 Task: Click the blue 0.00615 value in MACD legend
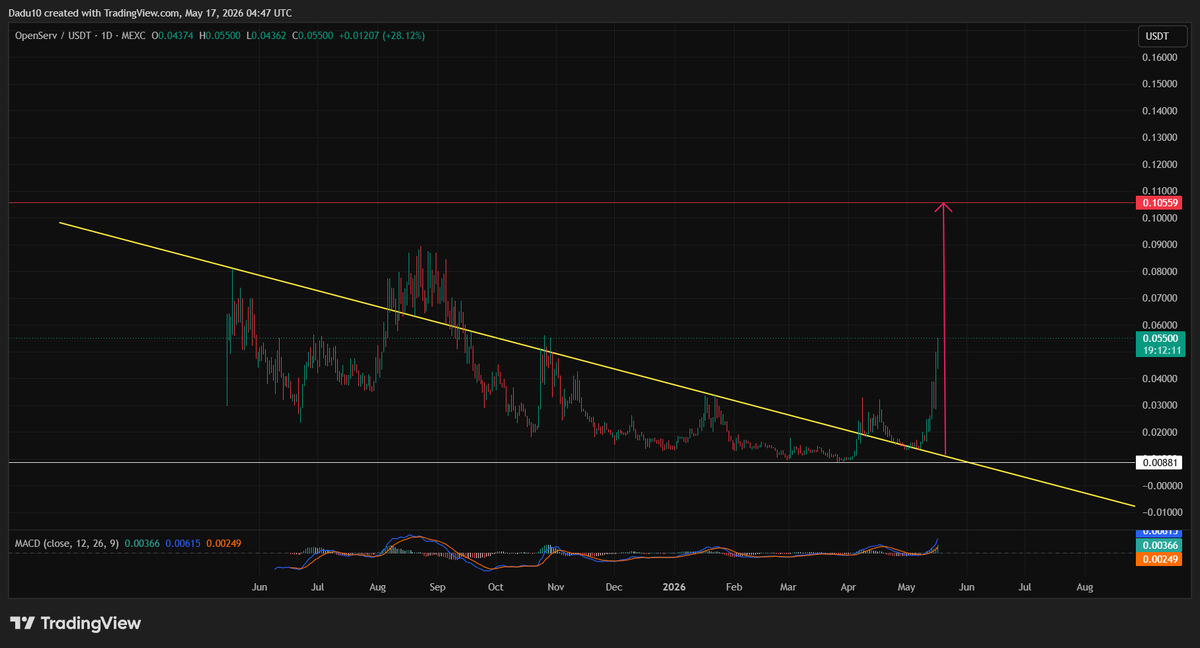[184, 543]
